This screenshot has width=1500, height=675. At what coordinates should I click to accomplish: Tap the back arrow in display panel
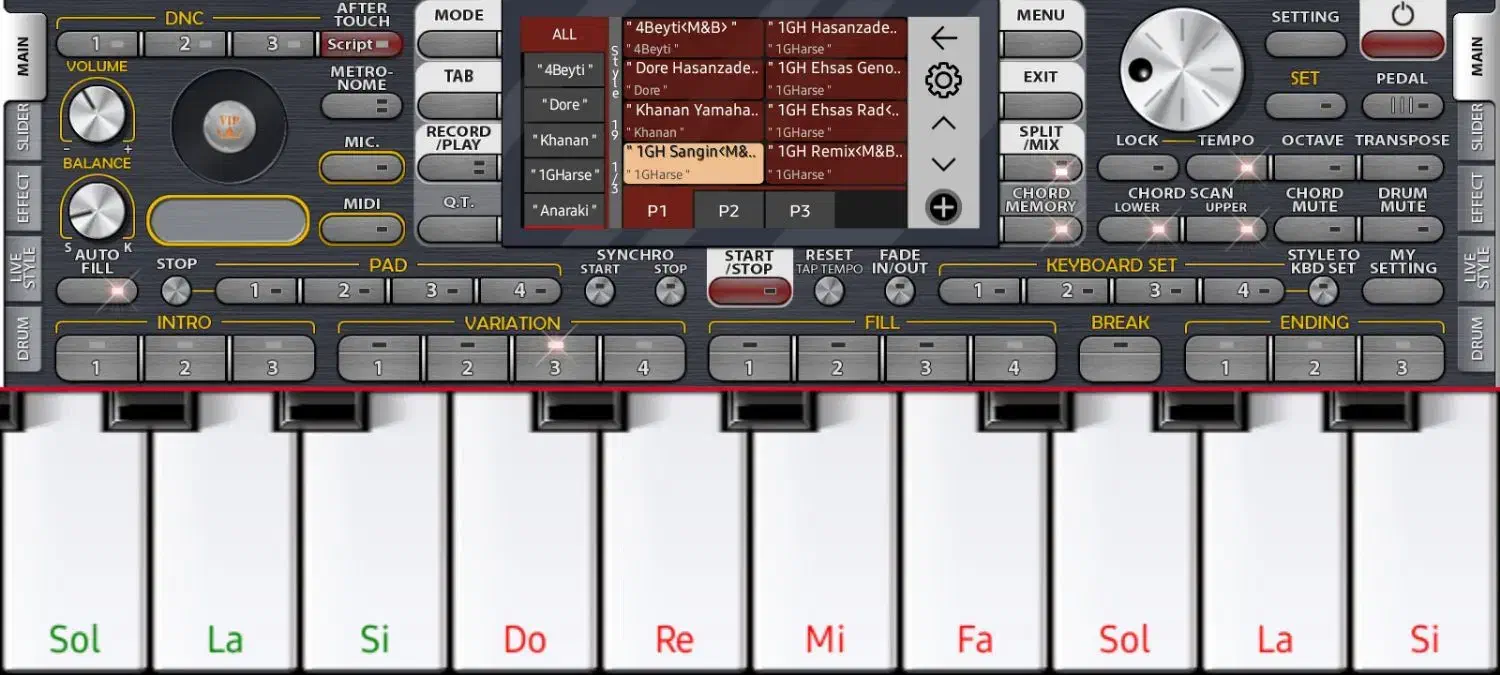tap(943, 38)
